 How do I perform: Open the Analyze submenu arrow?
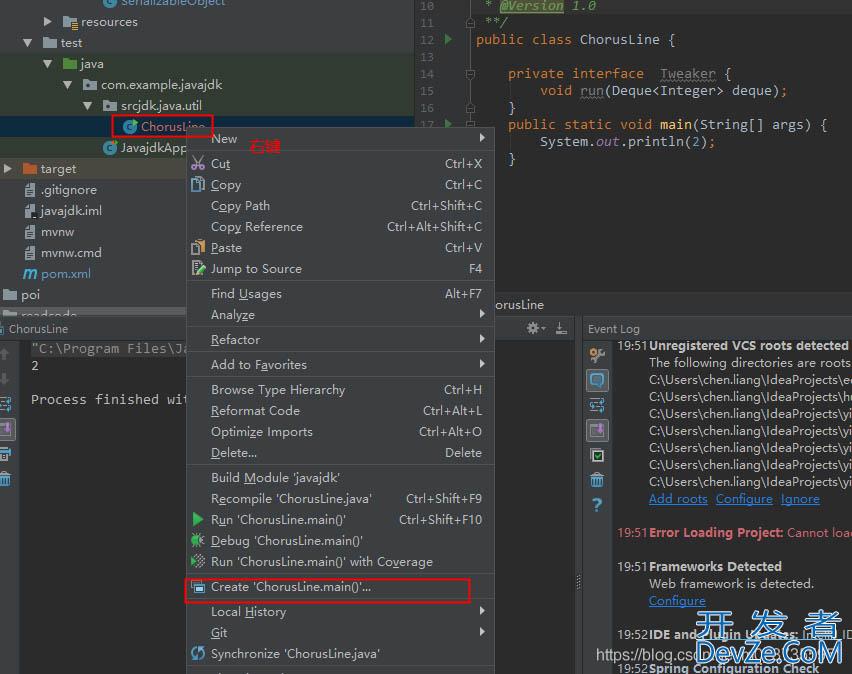482,314
